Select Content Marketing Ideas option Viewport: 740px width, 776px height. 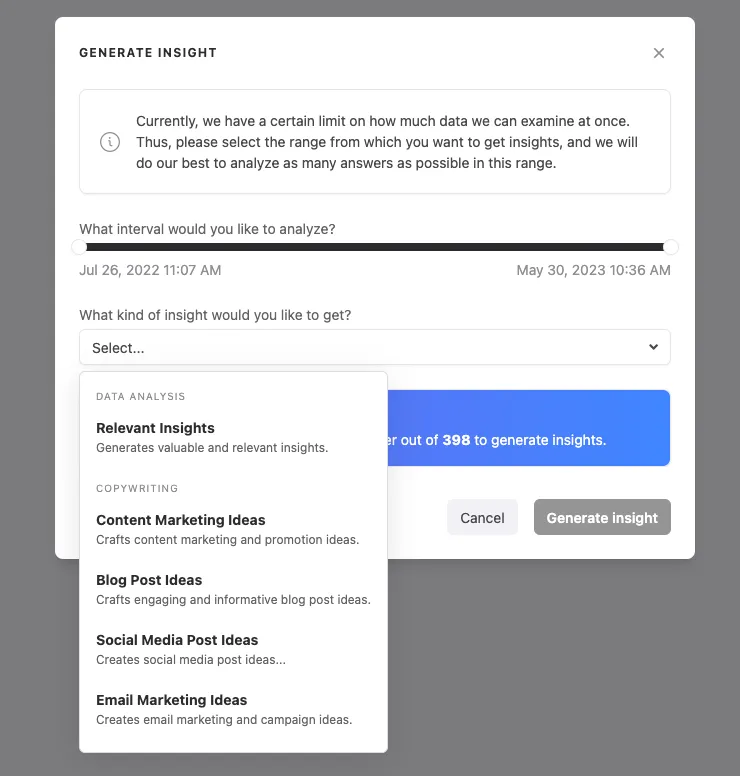click(233, 530)
